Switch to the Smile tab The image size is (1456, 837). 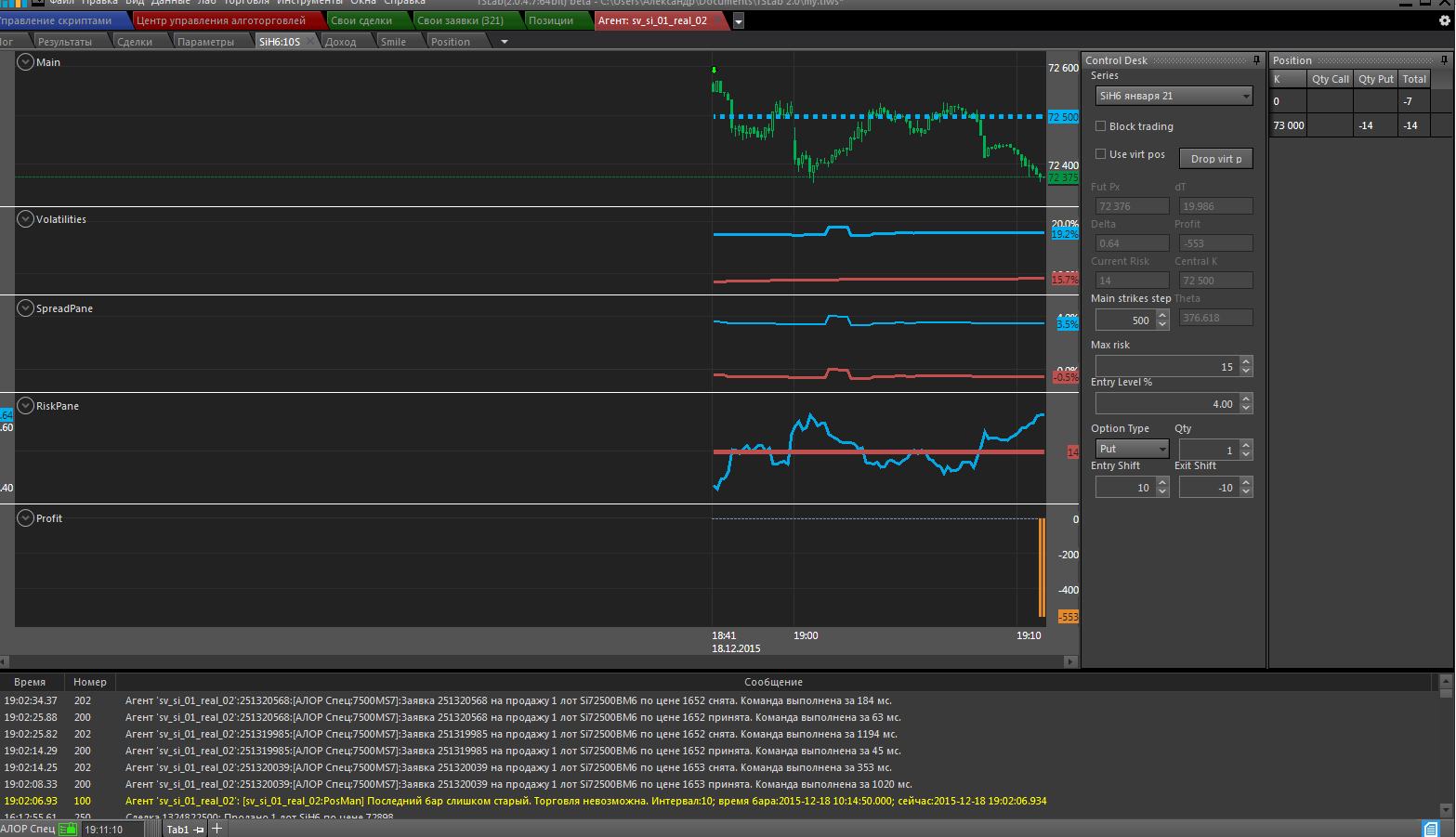click(x=394, y=42)
